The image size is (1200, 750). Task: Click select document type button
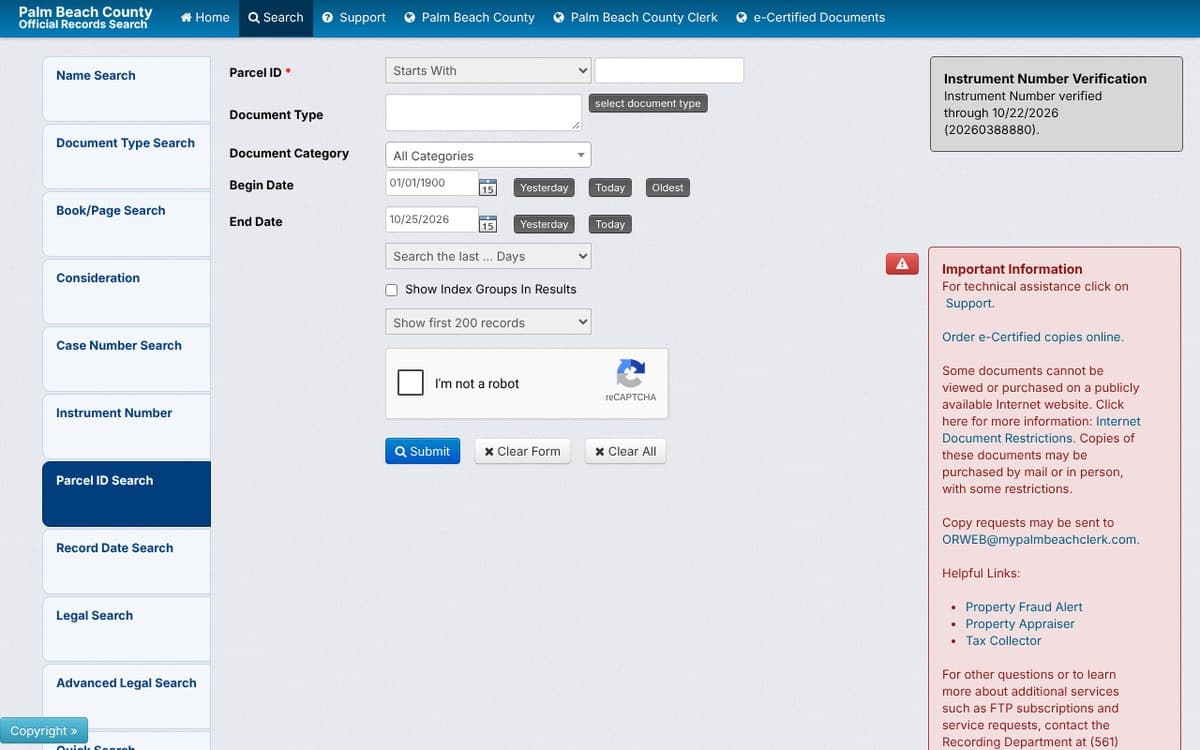click(x=648, y=103)
